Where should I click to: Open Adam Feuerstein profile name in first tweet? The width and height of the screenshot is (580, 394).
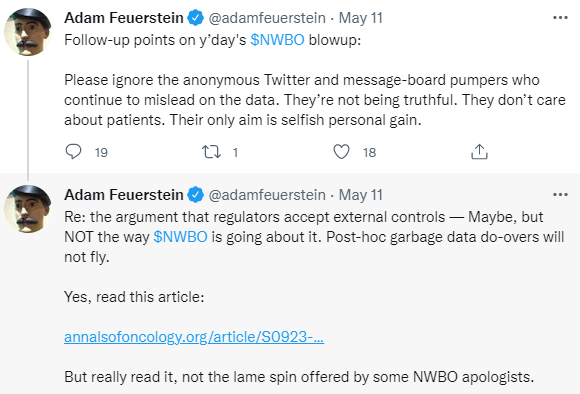124,18
